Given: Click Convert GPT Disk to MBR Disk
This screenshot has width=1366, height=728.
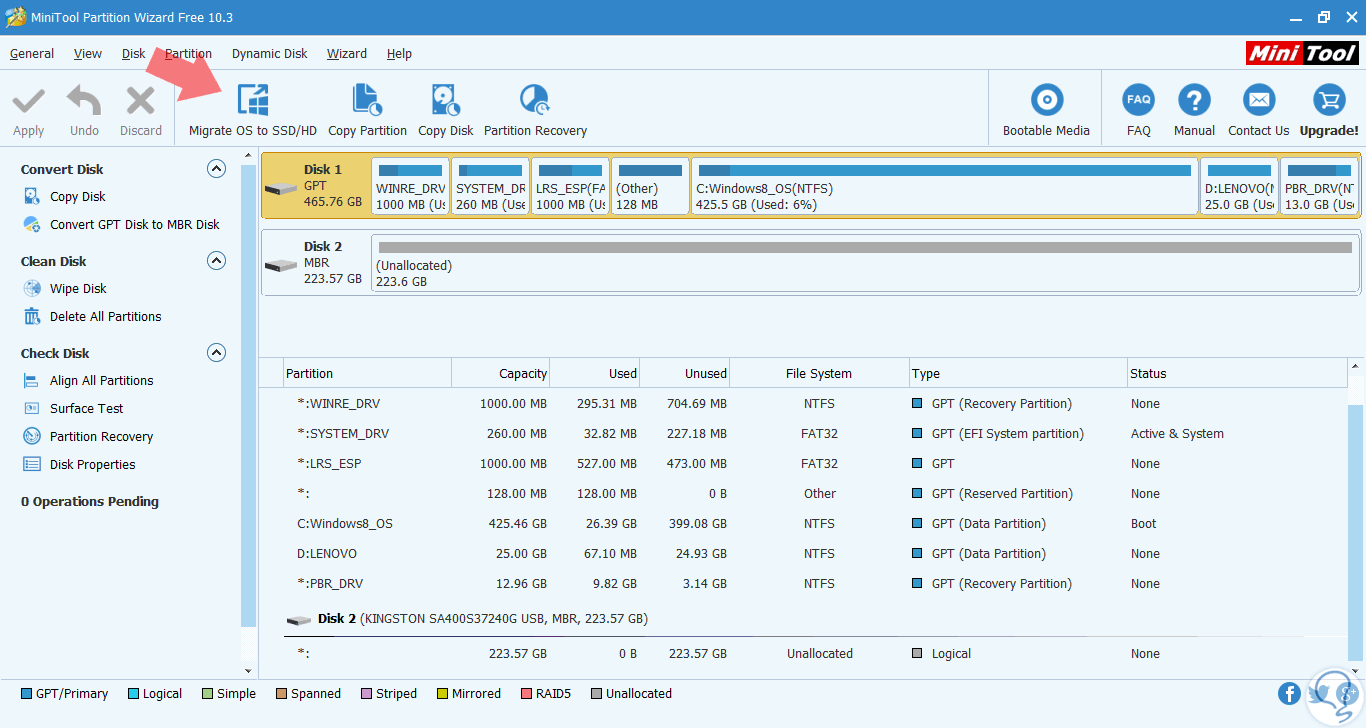Looking at the screenshot, I should tap(134, 225).
